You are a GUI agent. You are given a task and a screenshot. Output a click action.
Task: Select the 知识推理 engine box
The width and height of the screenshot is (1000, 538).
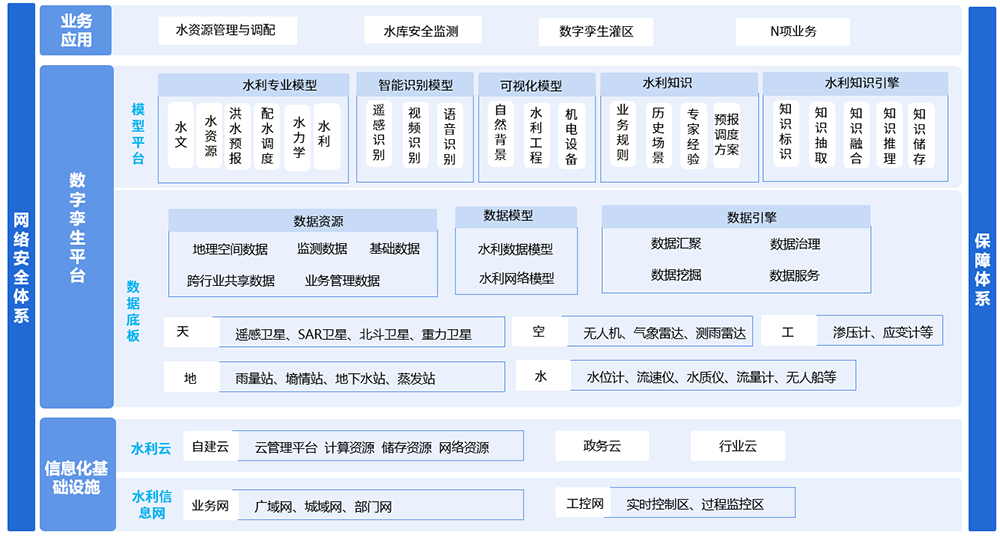889,135
